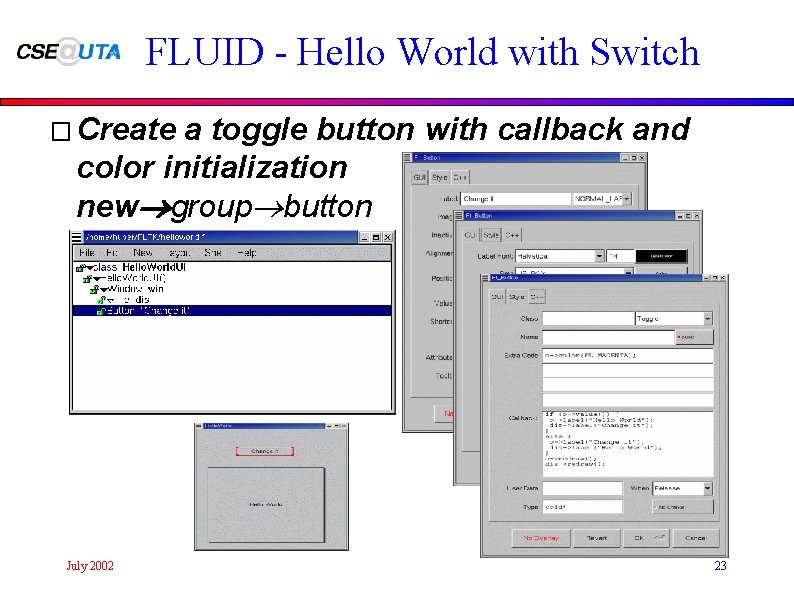Viewport: 794px width, 595px height.
Task: Open the box type dropdown below Label Font
Action: tap(628, 272)
